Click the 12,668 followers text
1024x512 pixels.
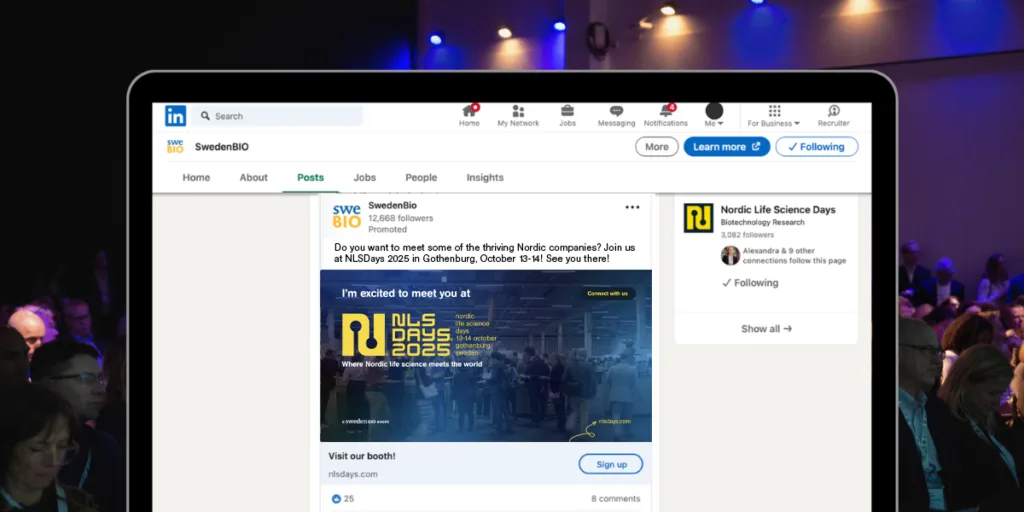400,218
